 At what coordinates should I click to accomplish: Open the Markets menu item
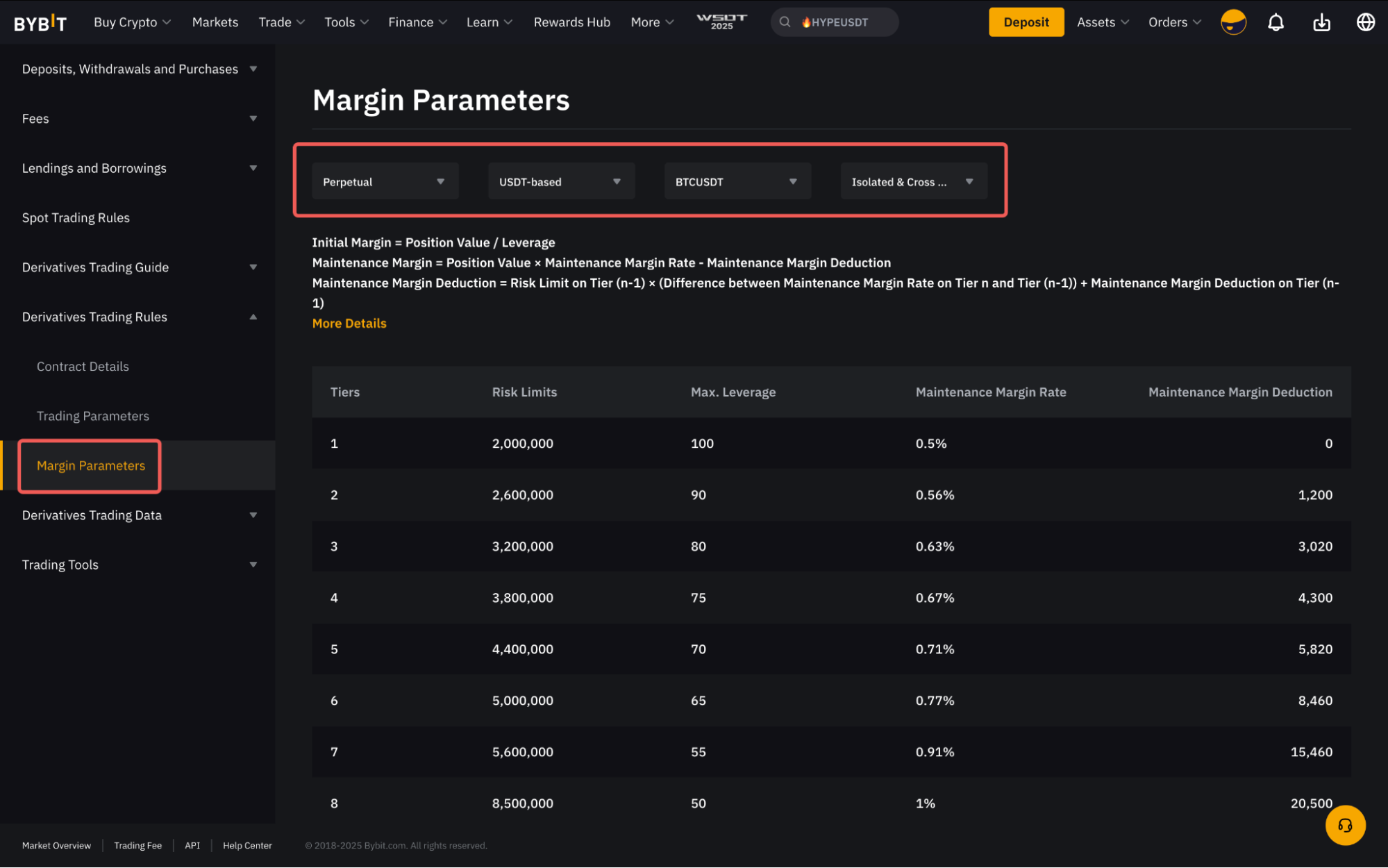(x=215, y=22)
